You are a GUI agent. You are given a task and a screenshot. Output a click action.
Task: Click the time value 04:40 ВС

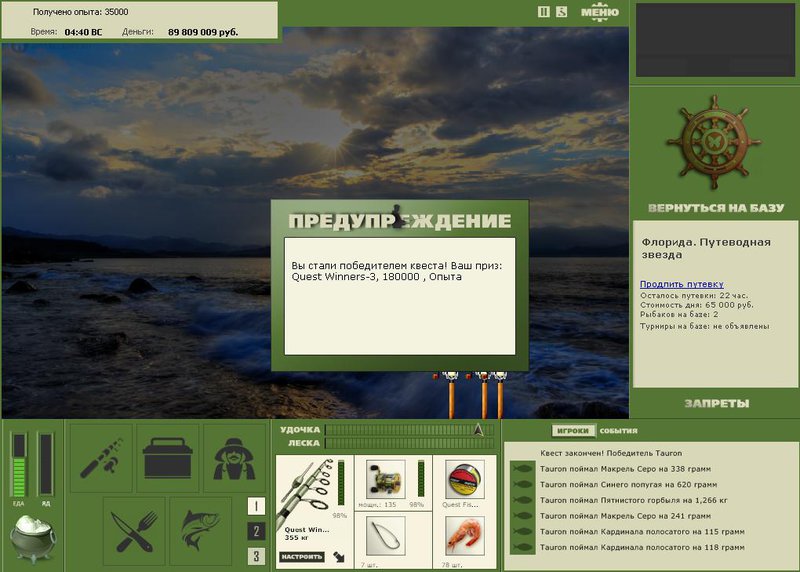[83, 32]
